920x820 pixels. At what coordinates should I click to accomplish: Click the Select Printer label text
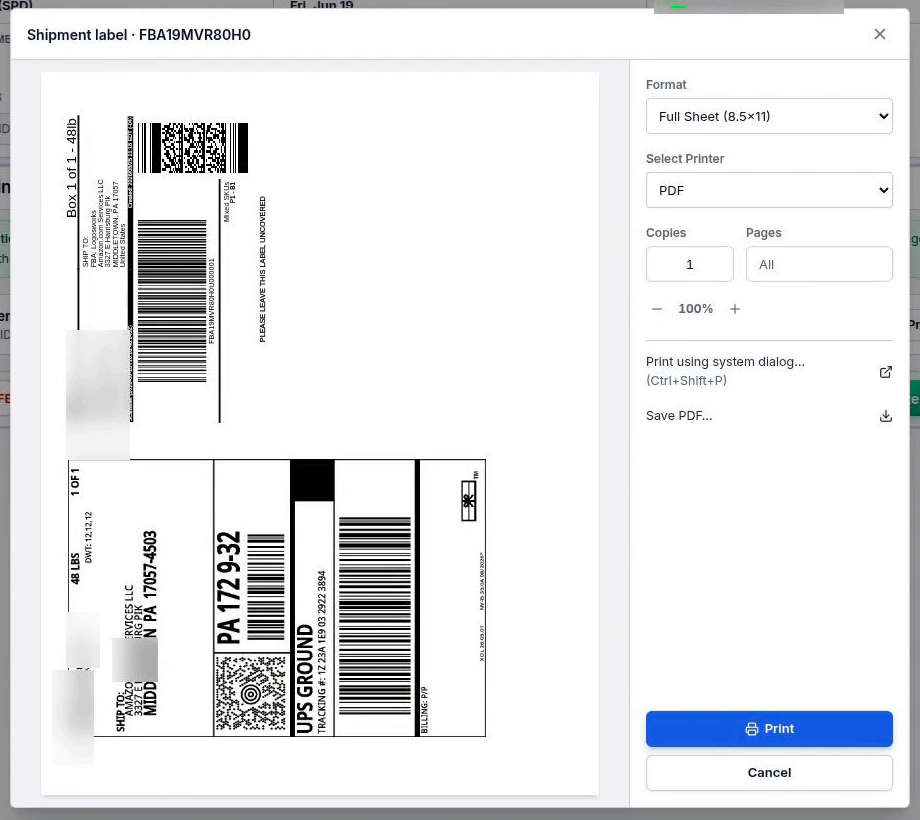pyautogui.click(x=685, y=158)
